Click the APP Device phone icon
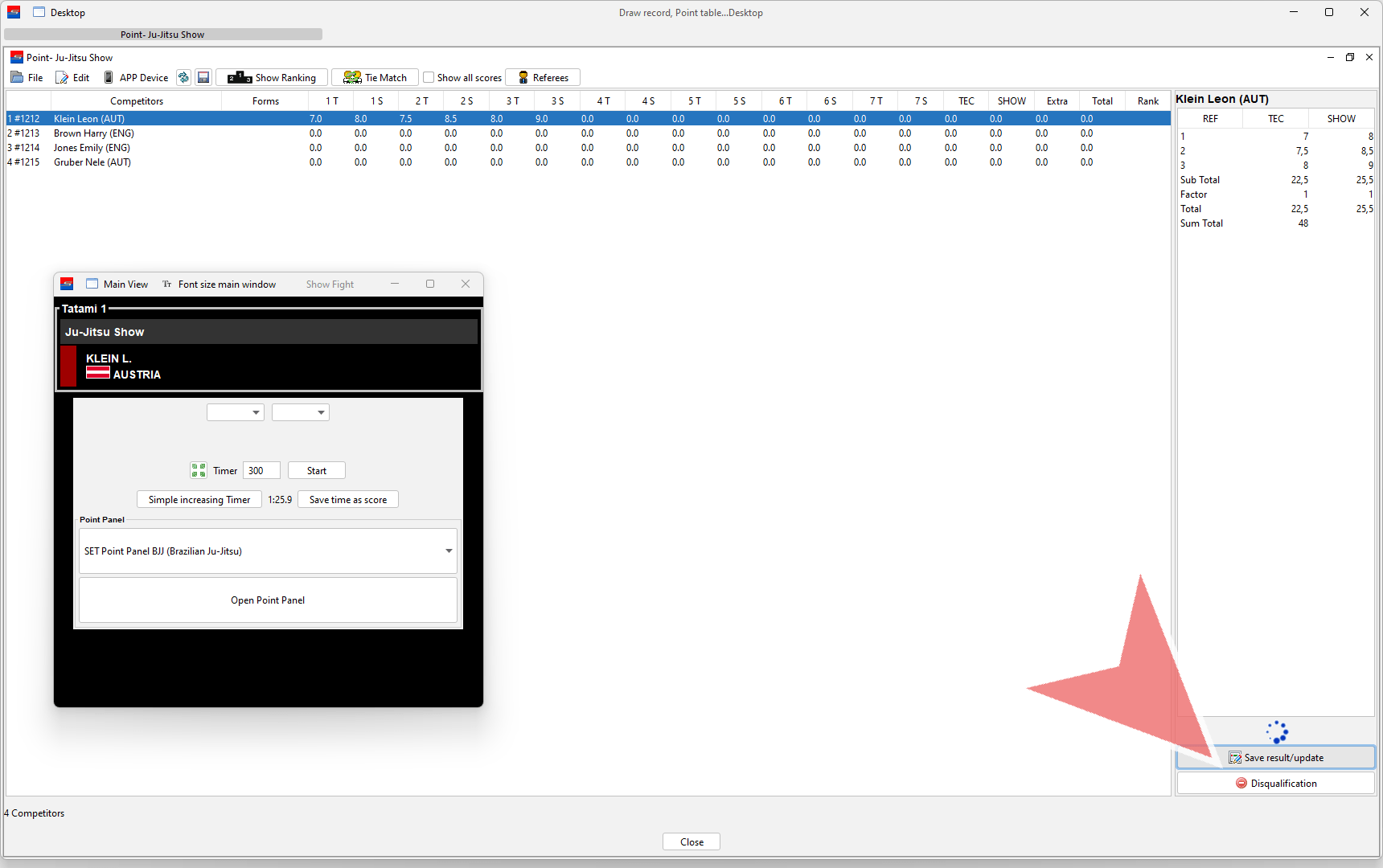1383x868 pixels. pyautogui.click(x=109, y=77)
